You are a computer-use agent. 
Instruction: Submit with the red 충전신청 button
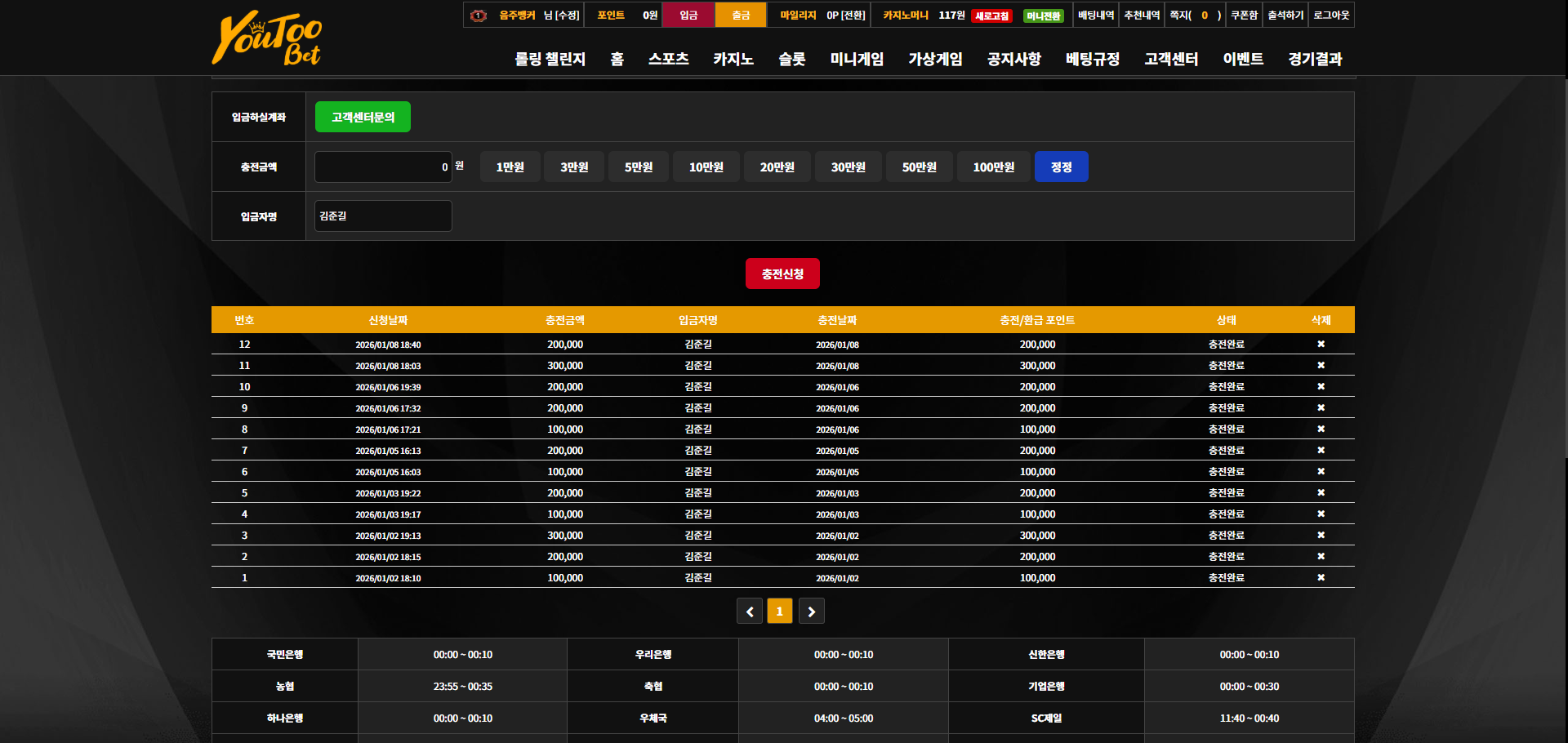[782, 274]
